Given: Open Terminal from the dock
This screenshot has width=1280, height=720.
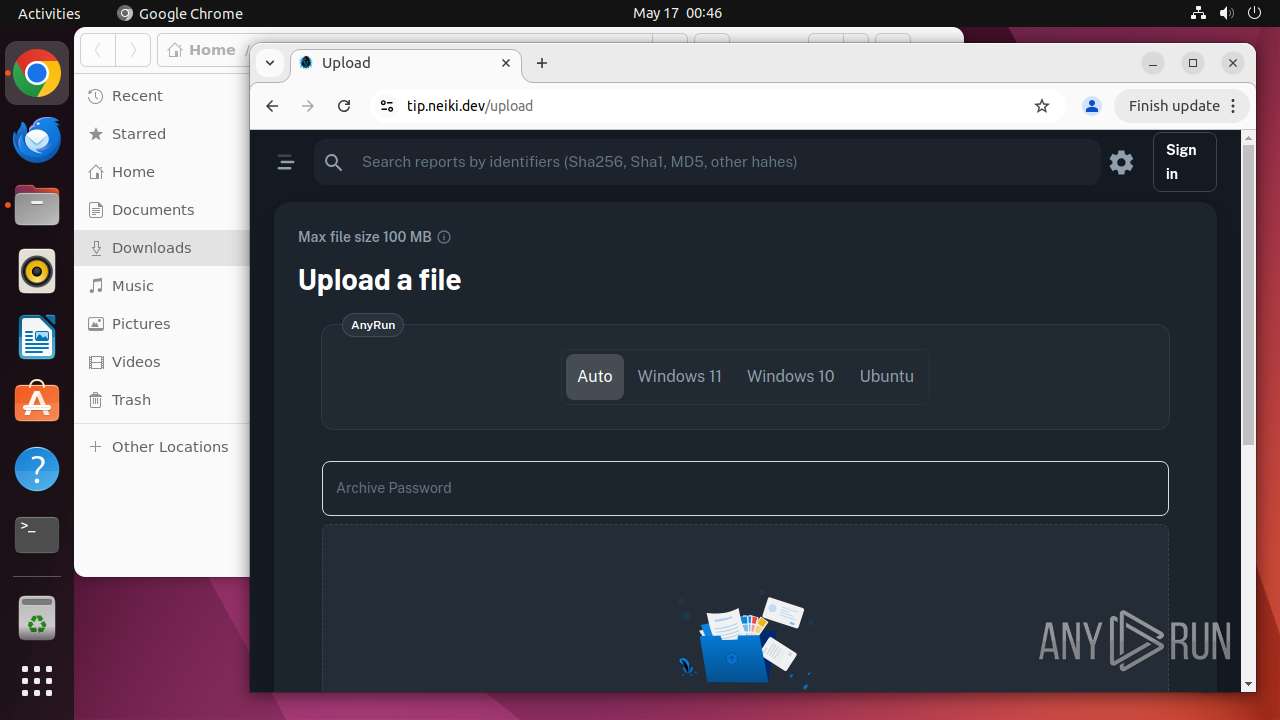Looking at the screenshot, I should click(x=37, y=535).
